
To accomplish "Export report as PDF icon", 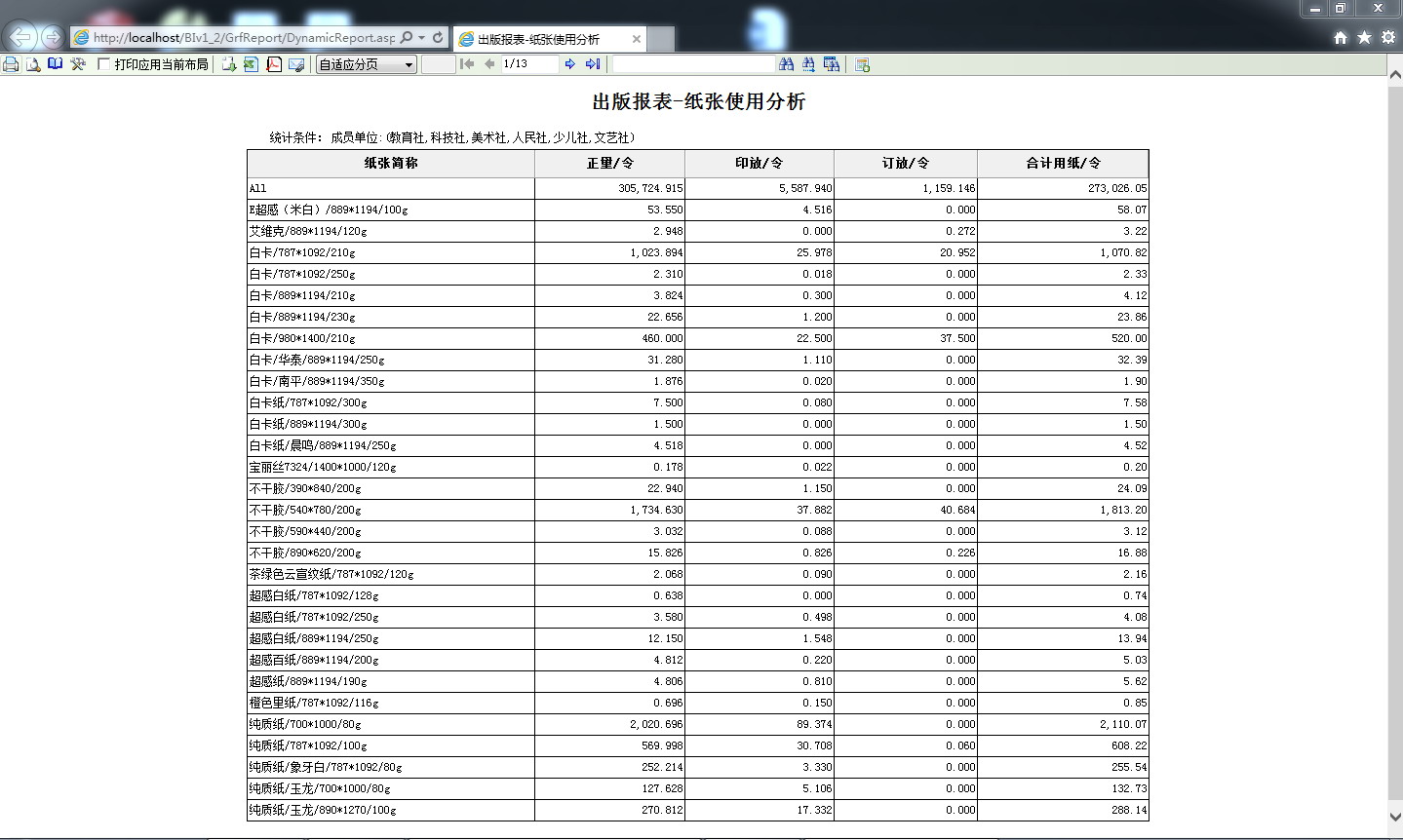I will [x=274, y=64].
